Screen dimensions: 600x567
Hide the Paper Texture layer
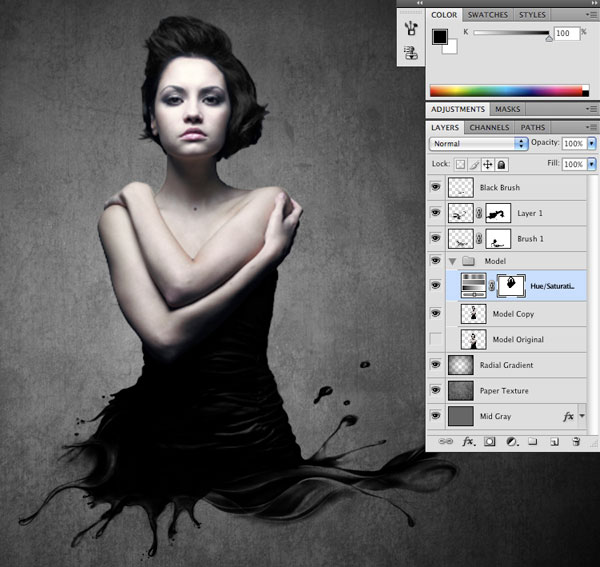(435, 390)
